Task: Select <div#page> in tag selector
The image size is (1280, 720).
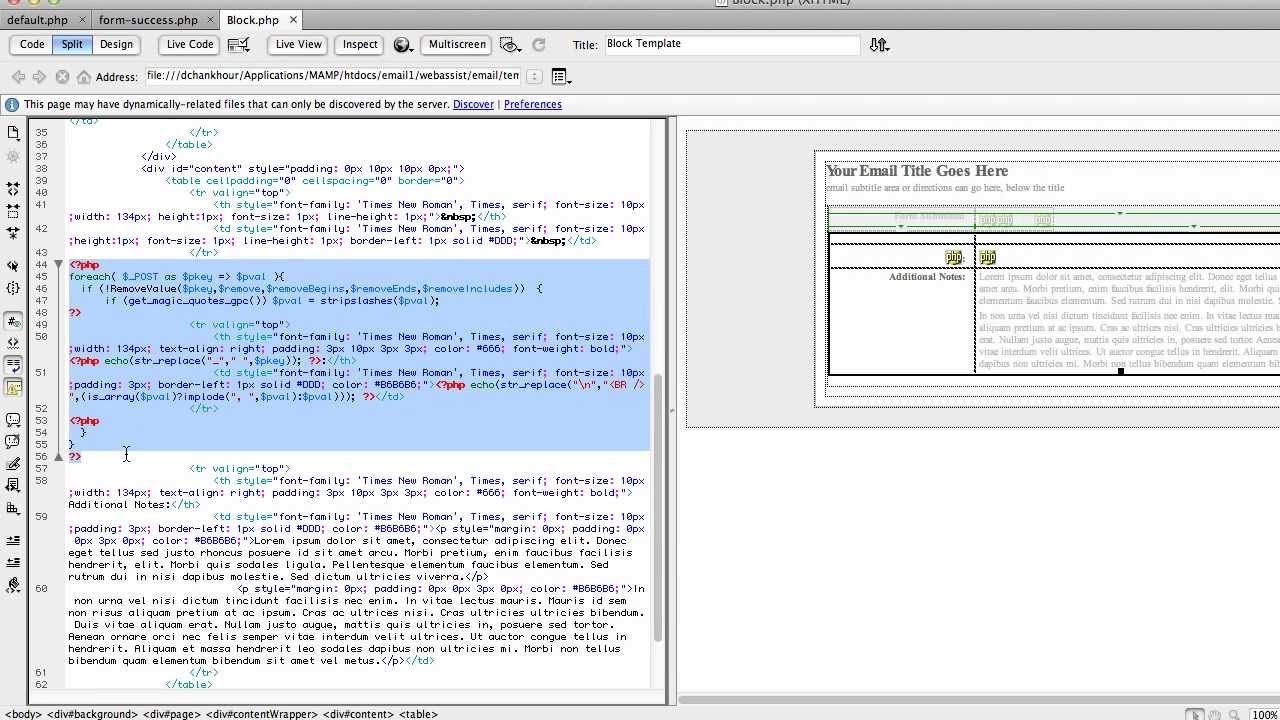Action: point(171,714)
